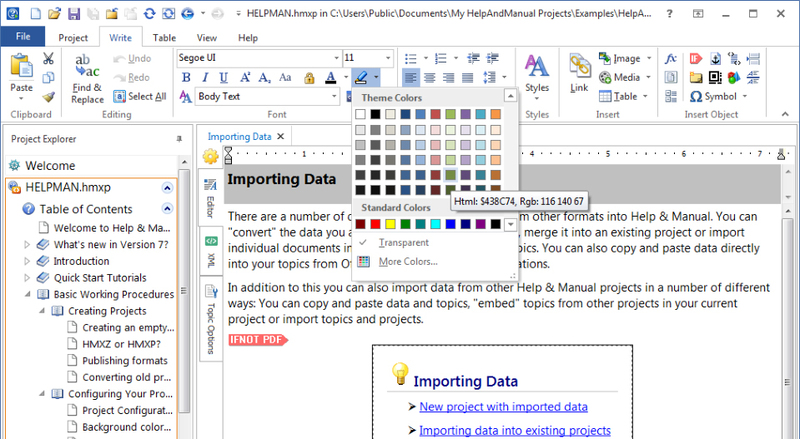Collapse the Creating Projects tree node
Viewport: 800px width, 439px height.
(42, 311)
